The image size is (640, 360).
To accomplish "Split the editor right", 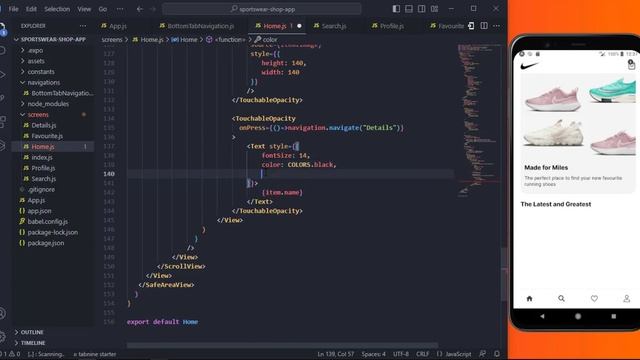I will click(x=484, y=26).
